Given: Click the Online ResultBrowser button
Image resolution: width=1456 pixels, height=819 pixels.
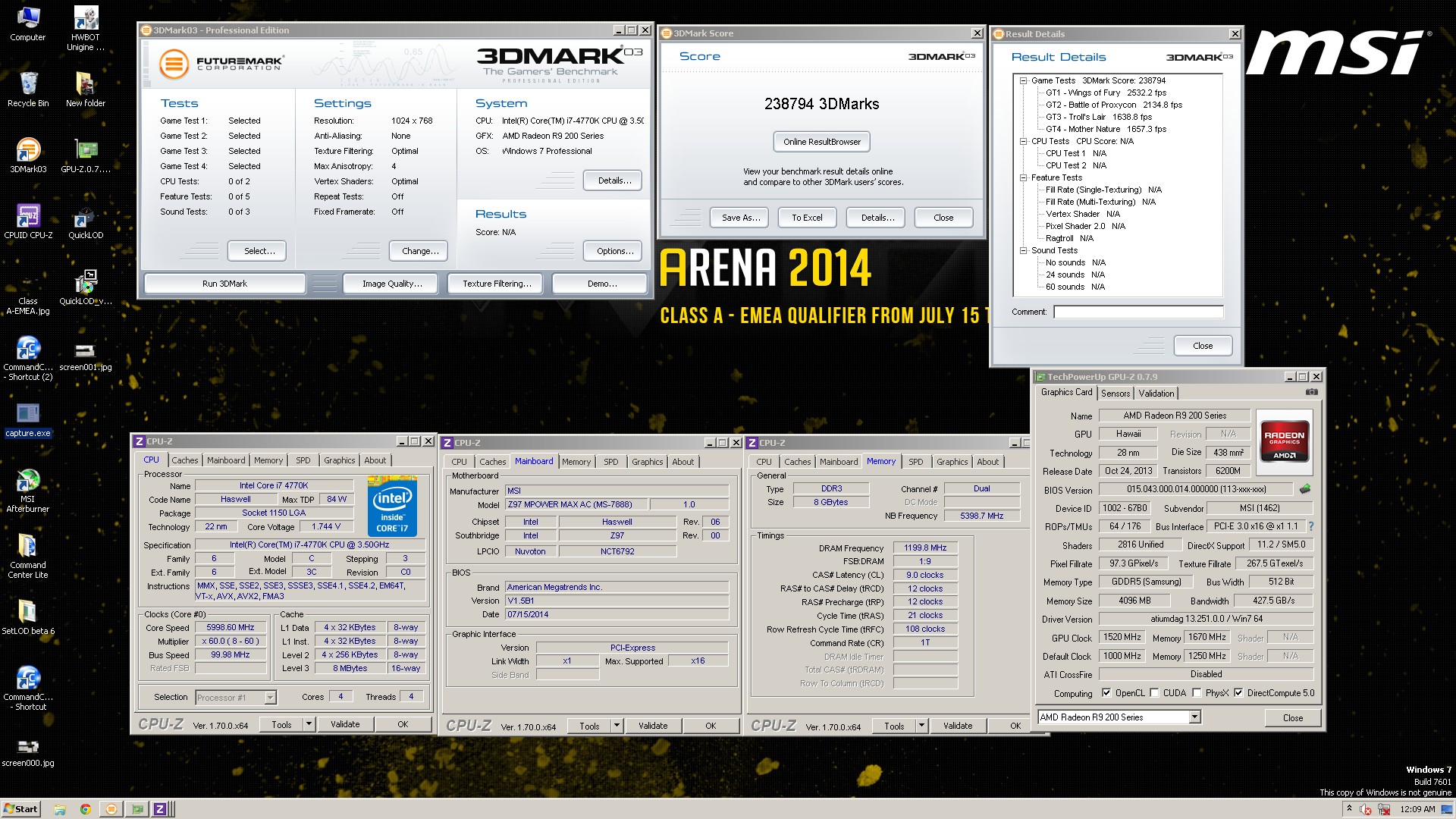Looking at the screenshot, I should coord(822,142).
